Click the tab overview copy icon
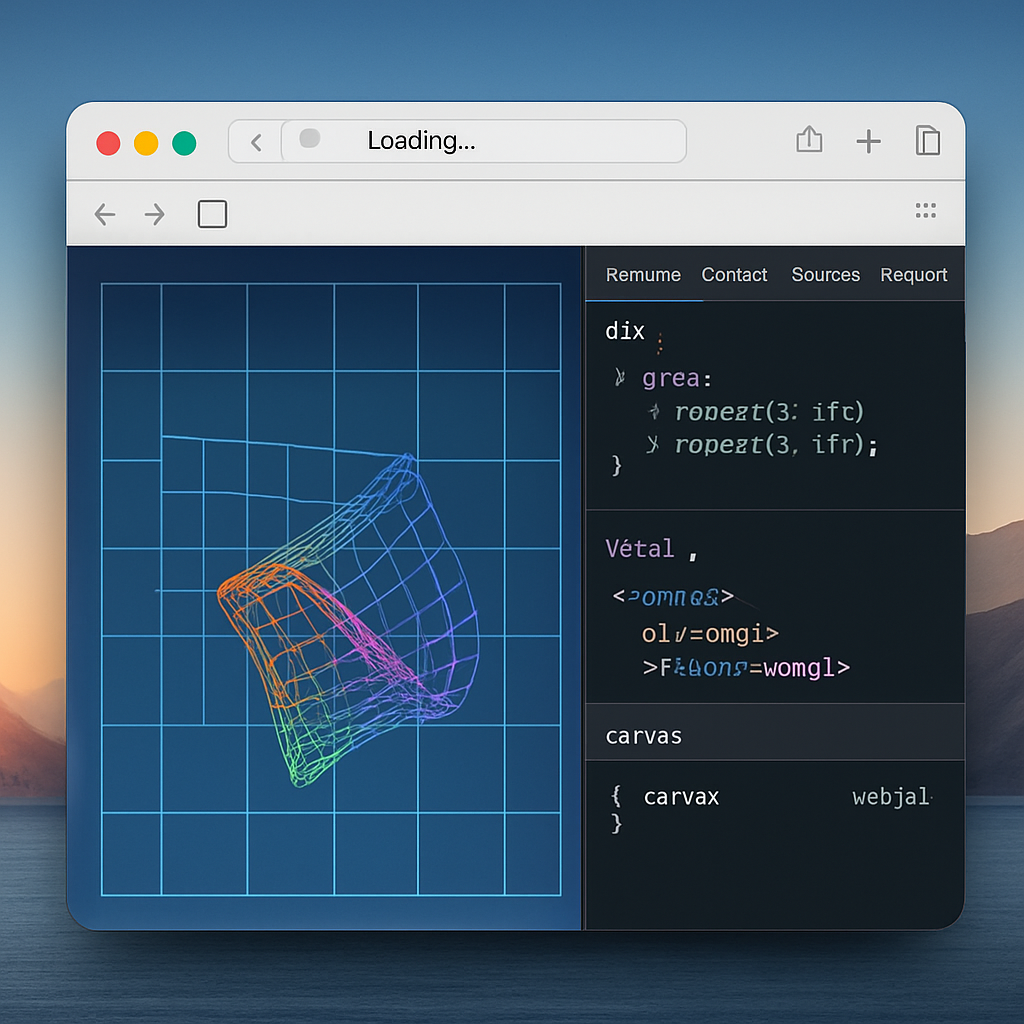 (x=927, y=140)
